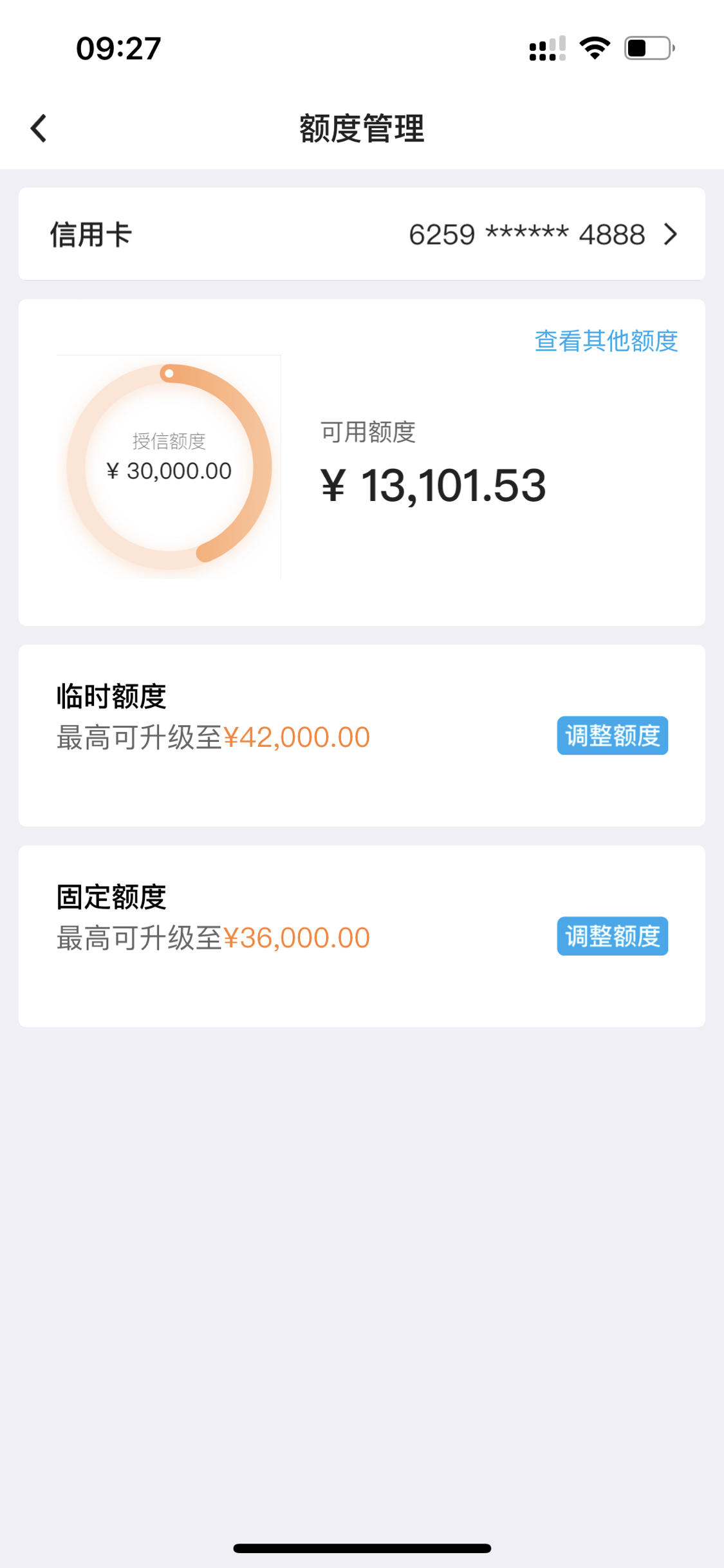The height and width of the screenshot is (1568, 724).
Task: Tap the 临时额度 heading
Action: point(111,696)
